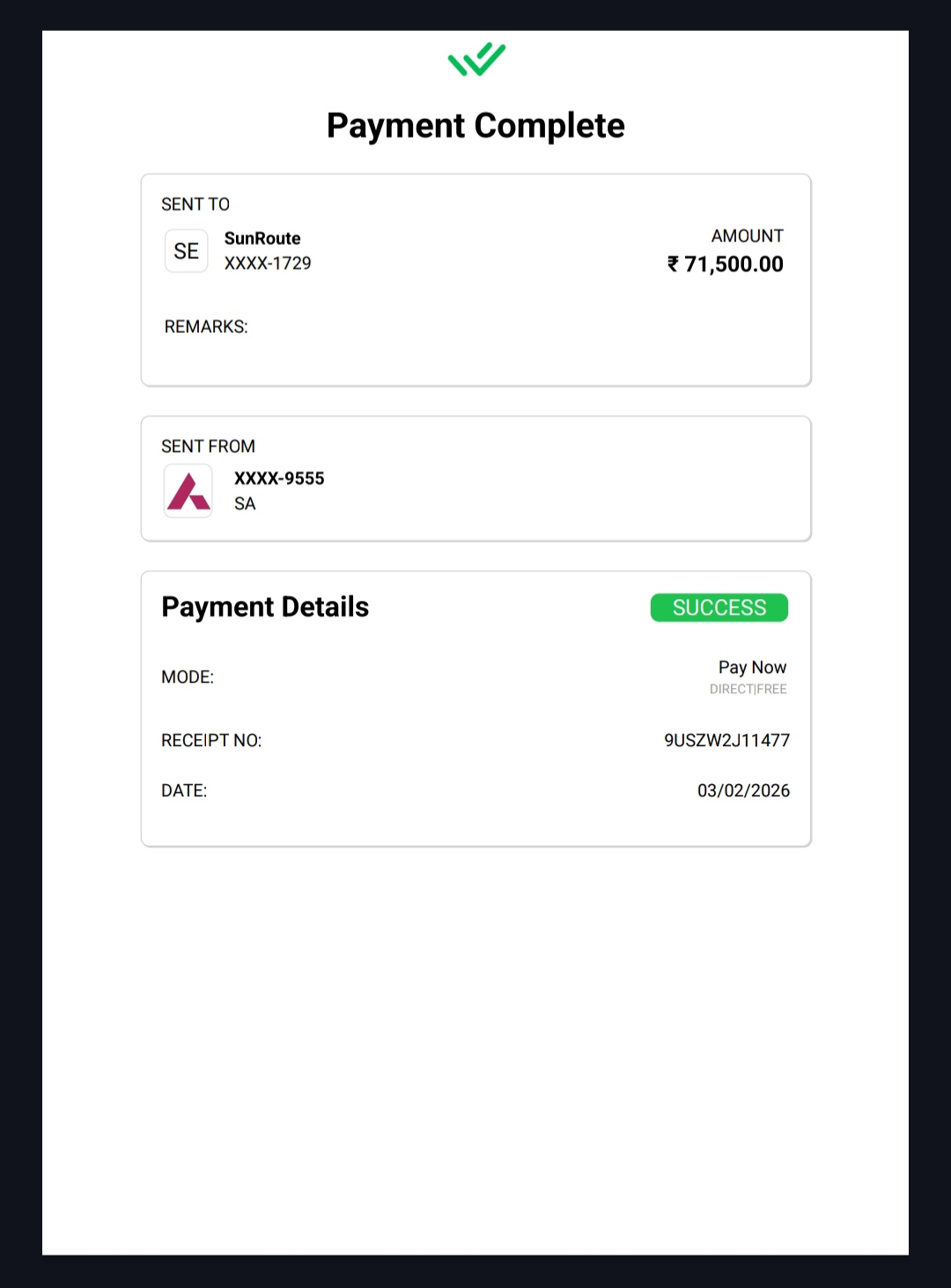Click the Payment Complete heading
The width and height of the screenshot is (951, 1288).
pos(475,126)
